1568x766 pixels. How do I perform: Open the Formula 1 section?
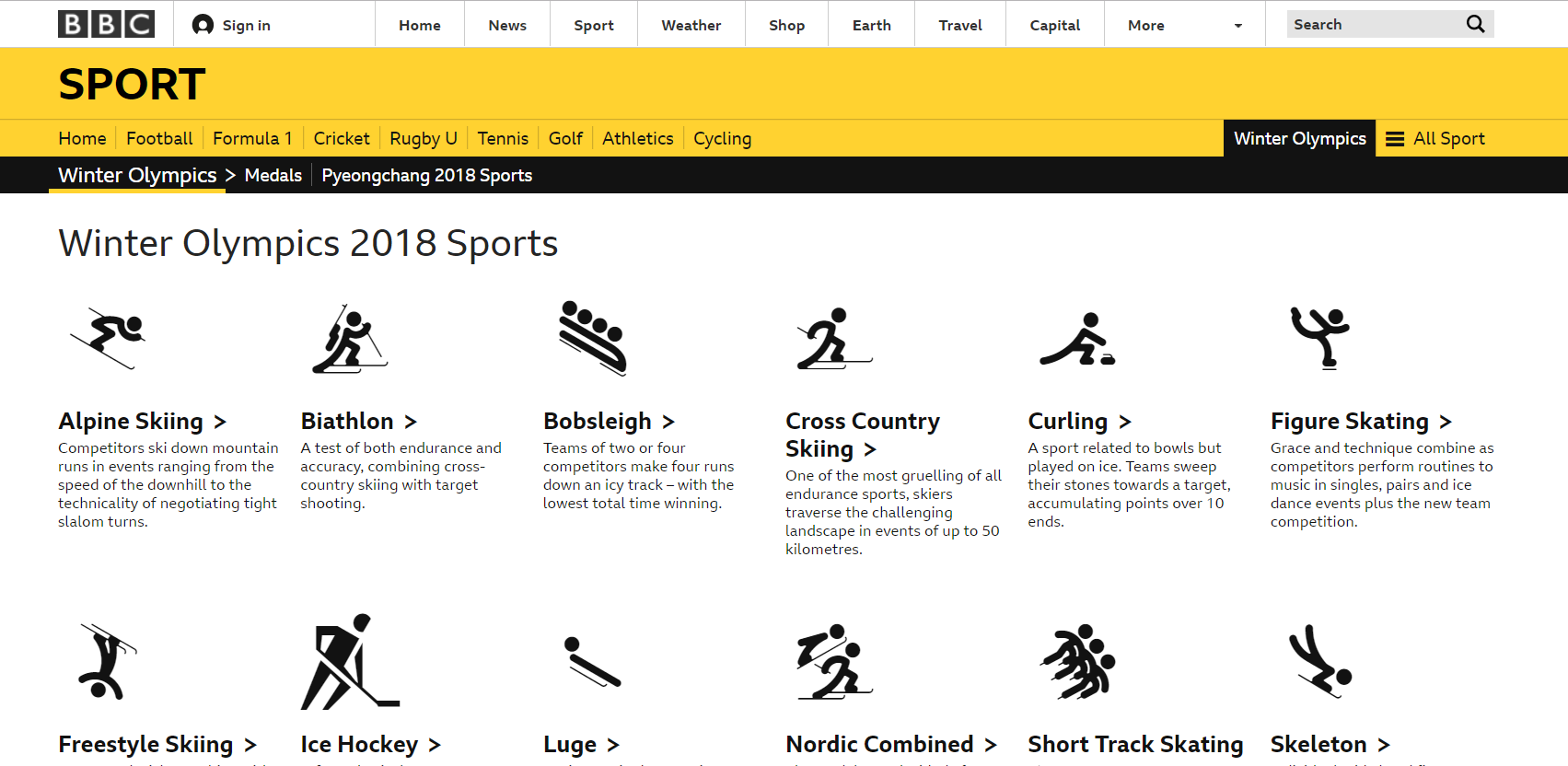click(x=253, y=139)
